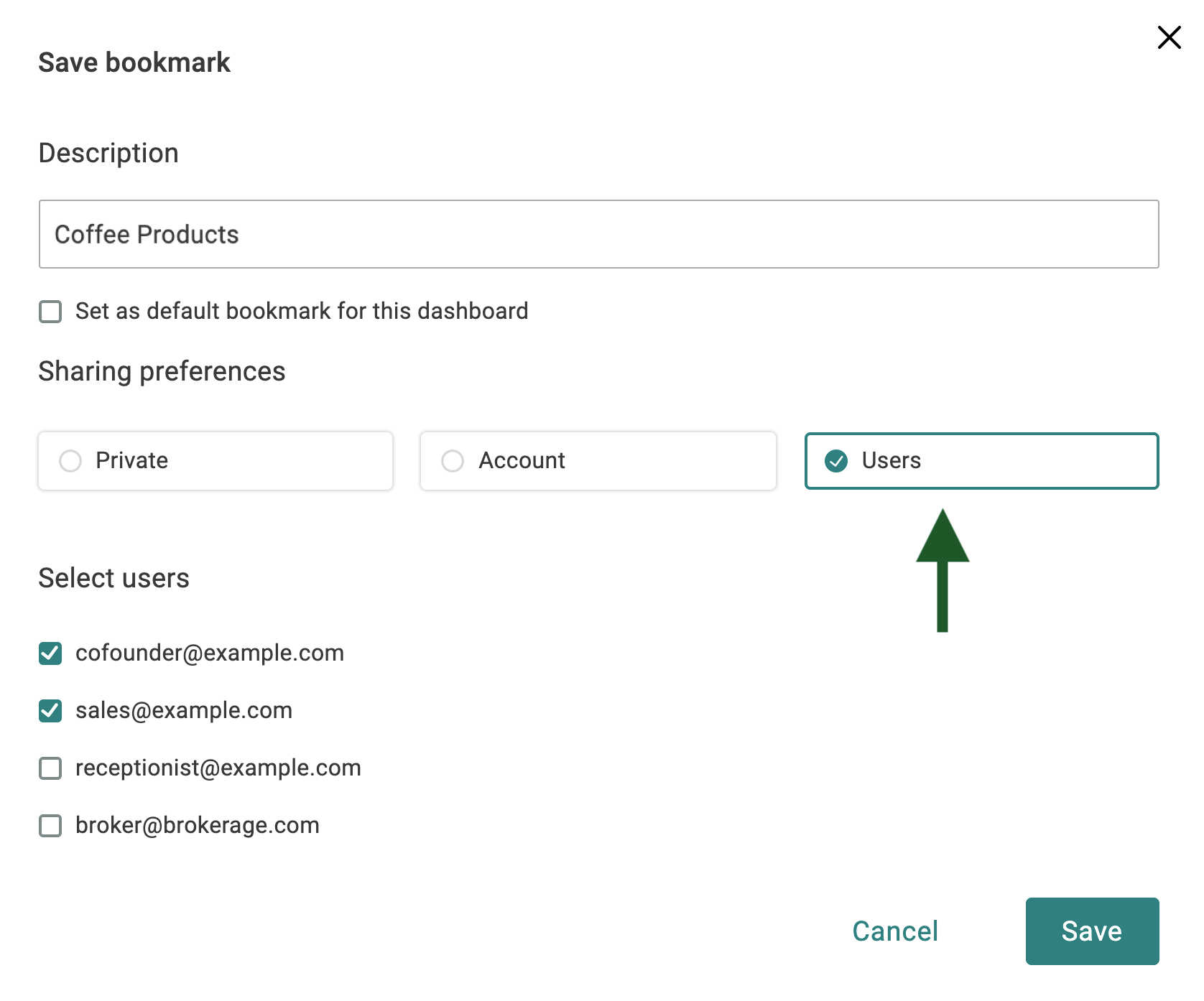The height and width of the screenshot is (1001, 1204).
Task: Click the Sharing preferences heading
Action: (x=162, y=372)
